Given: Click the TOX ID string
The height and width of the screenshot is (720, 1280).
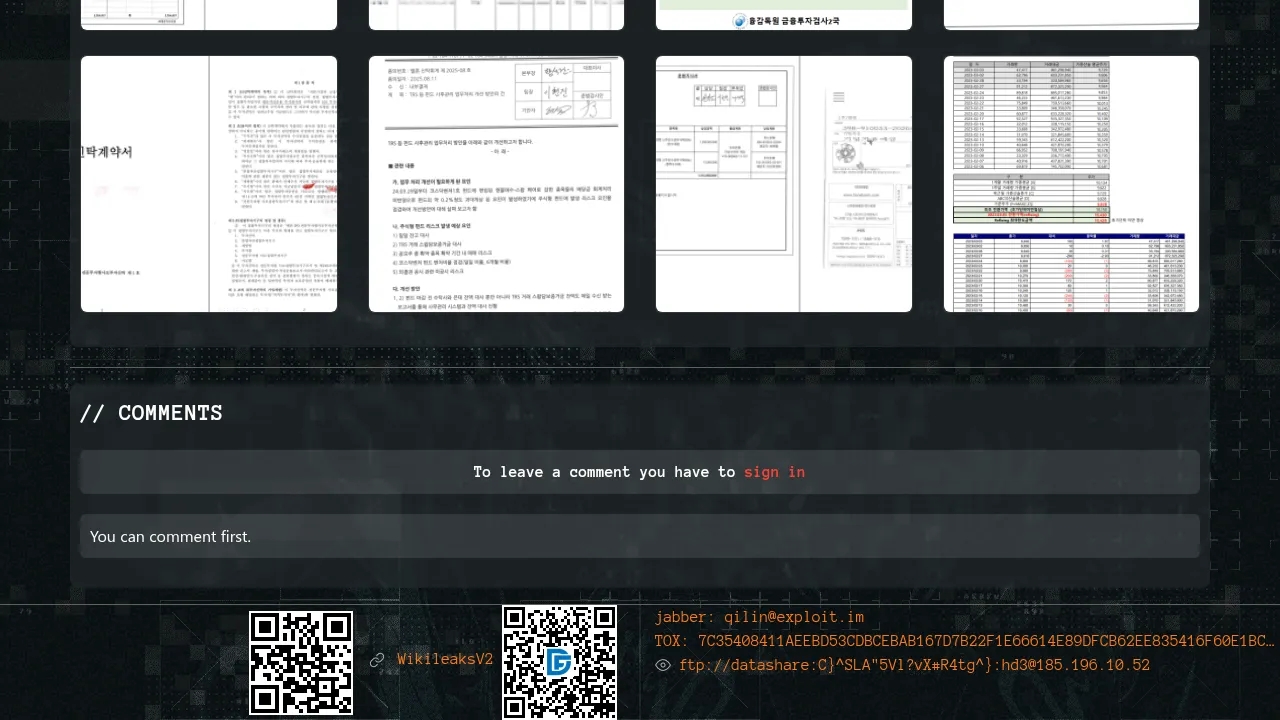Looking at the screenshot, I should coord(985,641).
